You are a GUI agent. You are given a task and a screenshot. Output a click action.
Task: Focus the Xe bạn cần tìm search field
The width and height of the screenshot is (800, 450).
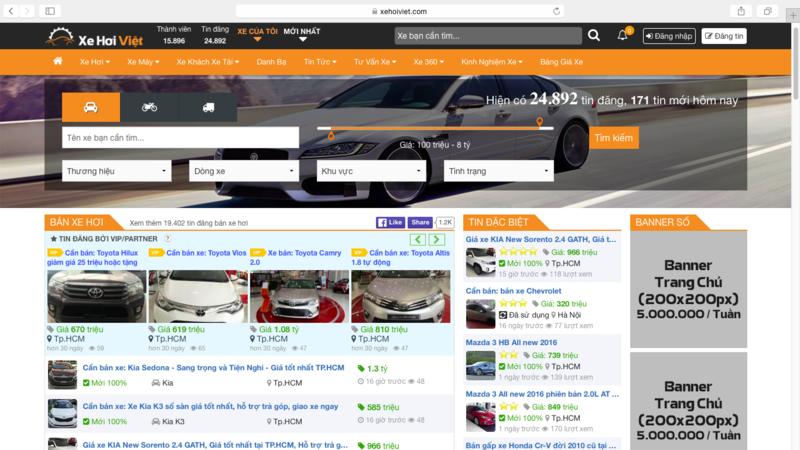pyautogui.click(x=488, y=36)
